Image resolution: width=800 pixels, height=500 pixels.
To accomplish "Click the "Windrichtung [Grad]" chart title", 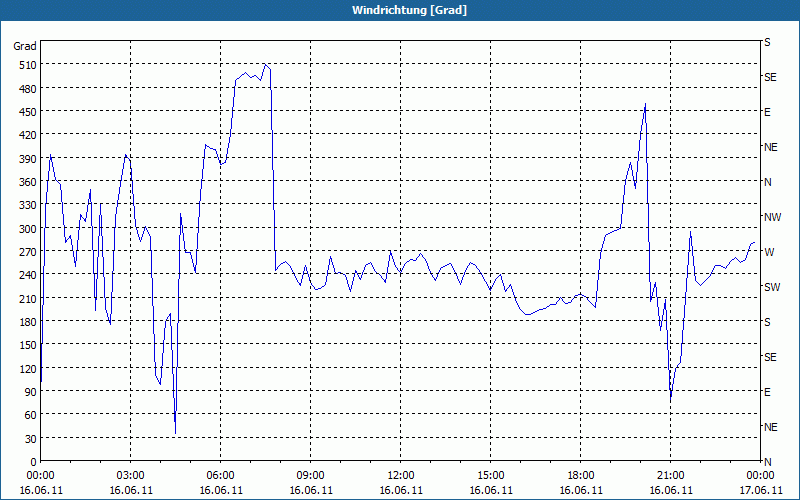I will (x=409, y=10).
